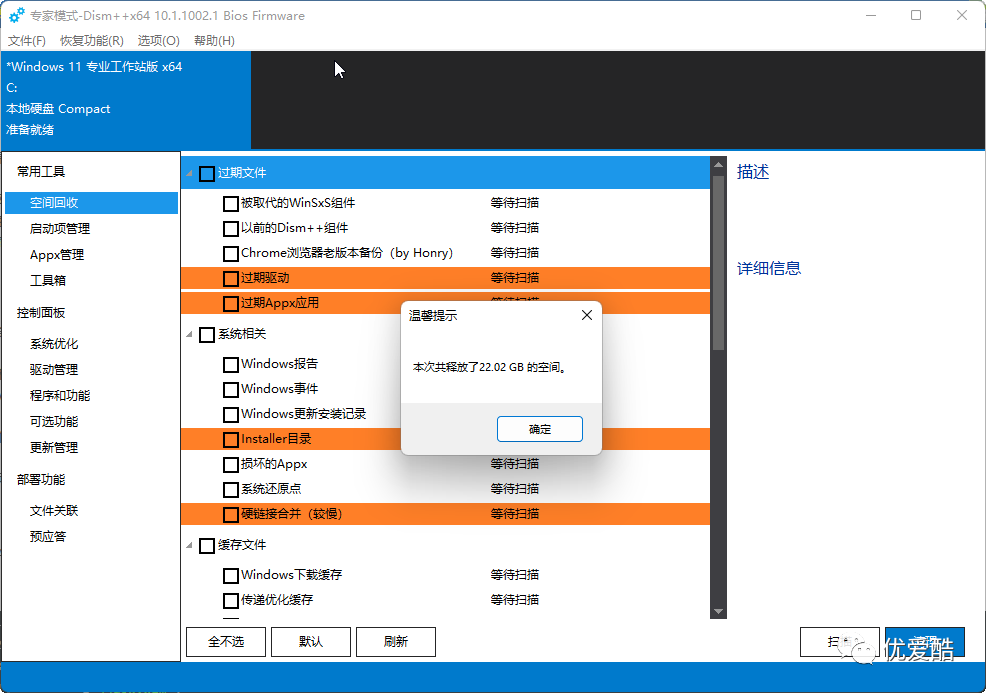Click the scrollbar down arrow in cleanup list
Screen dimensions: 986x693
(718, 611)
